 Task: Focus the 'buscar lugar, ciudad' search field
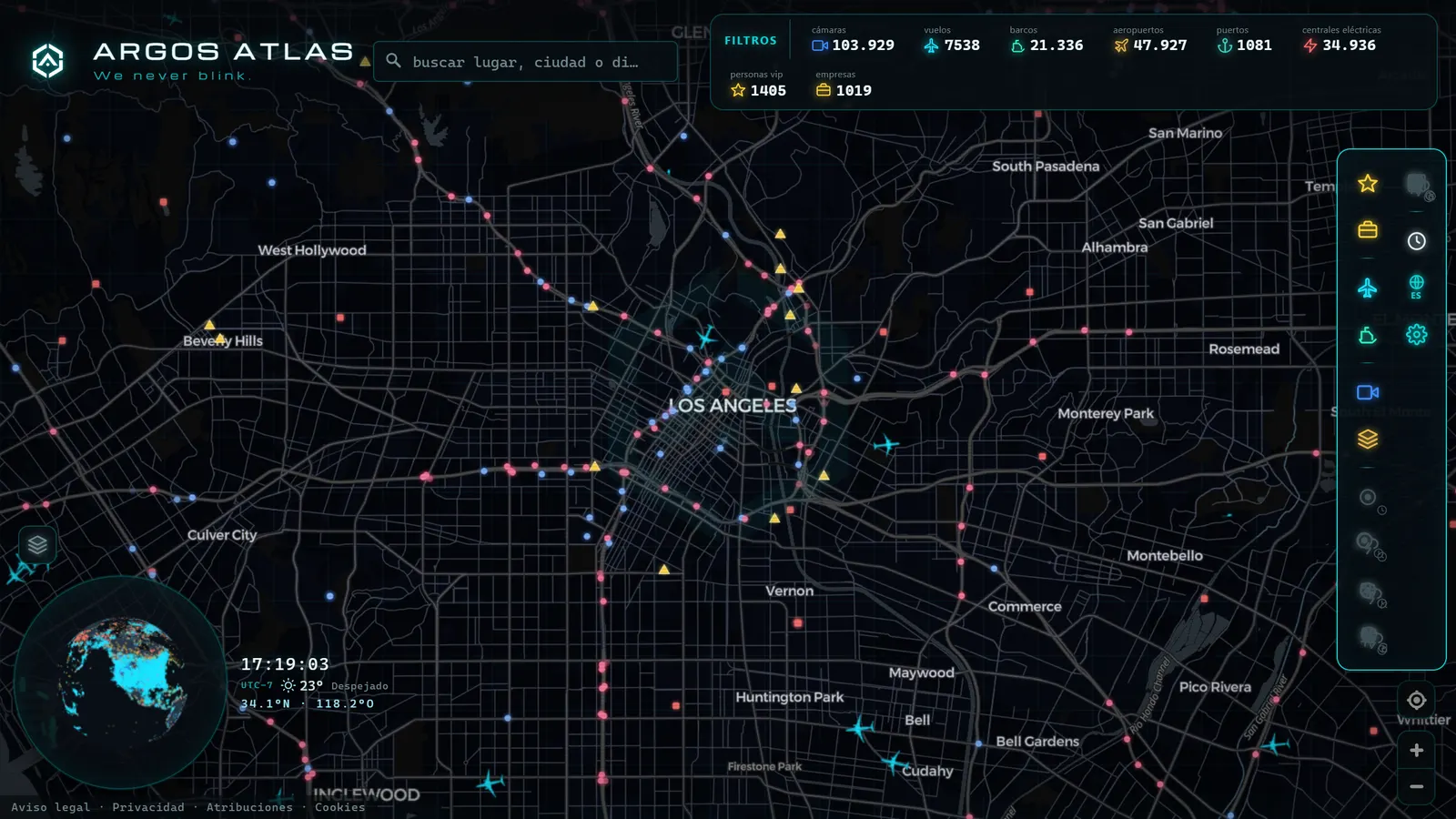coord(525,62)
